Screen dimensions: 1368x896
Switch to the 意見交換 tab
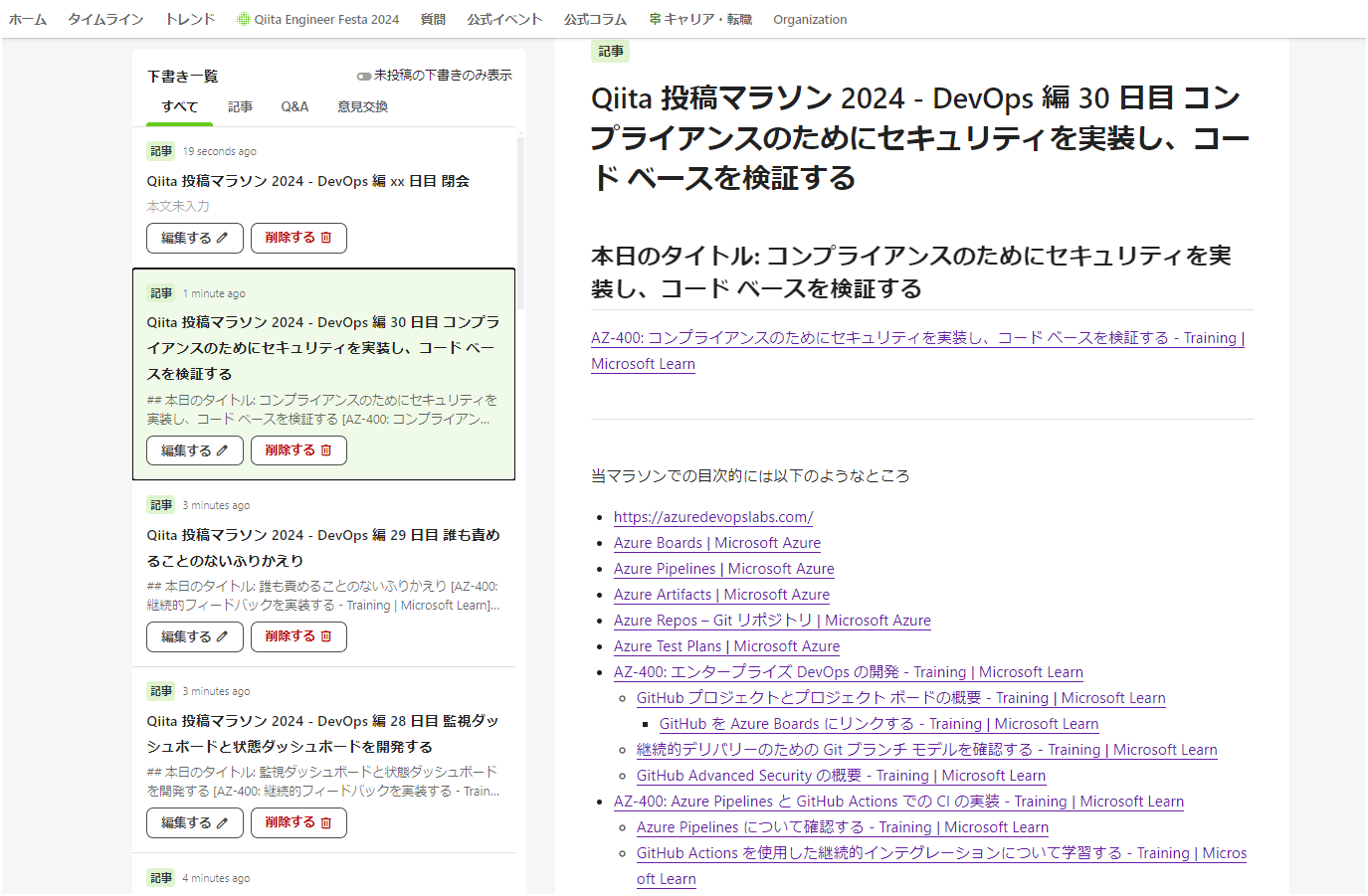[362, 106]
